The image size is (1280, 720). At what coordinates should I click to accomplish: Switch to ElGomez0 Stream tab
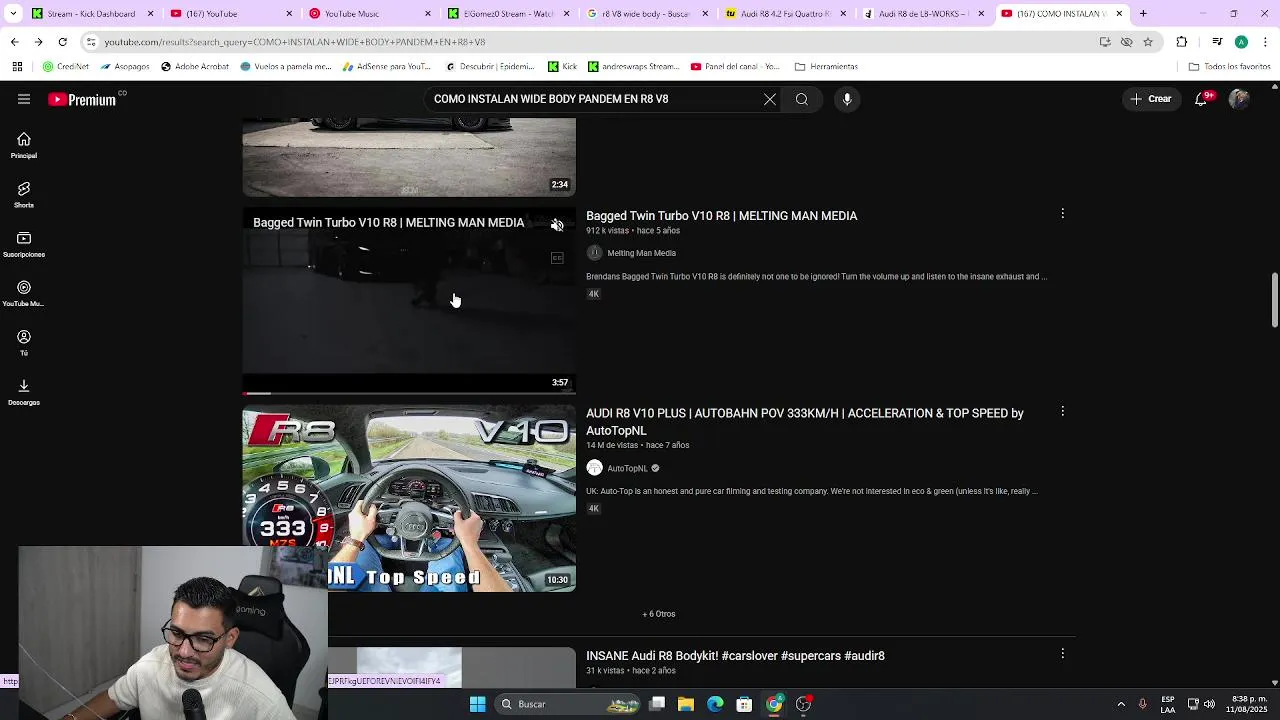[506, 13]
